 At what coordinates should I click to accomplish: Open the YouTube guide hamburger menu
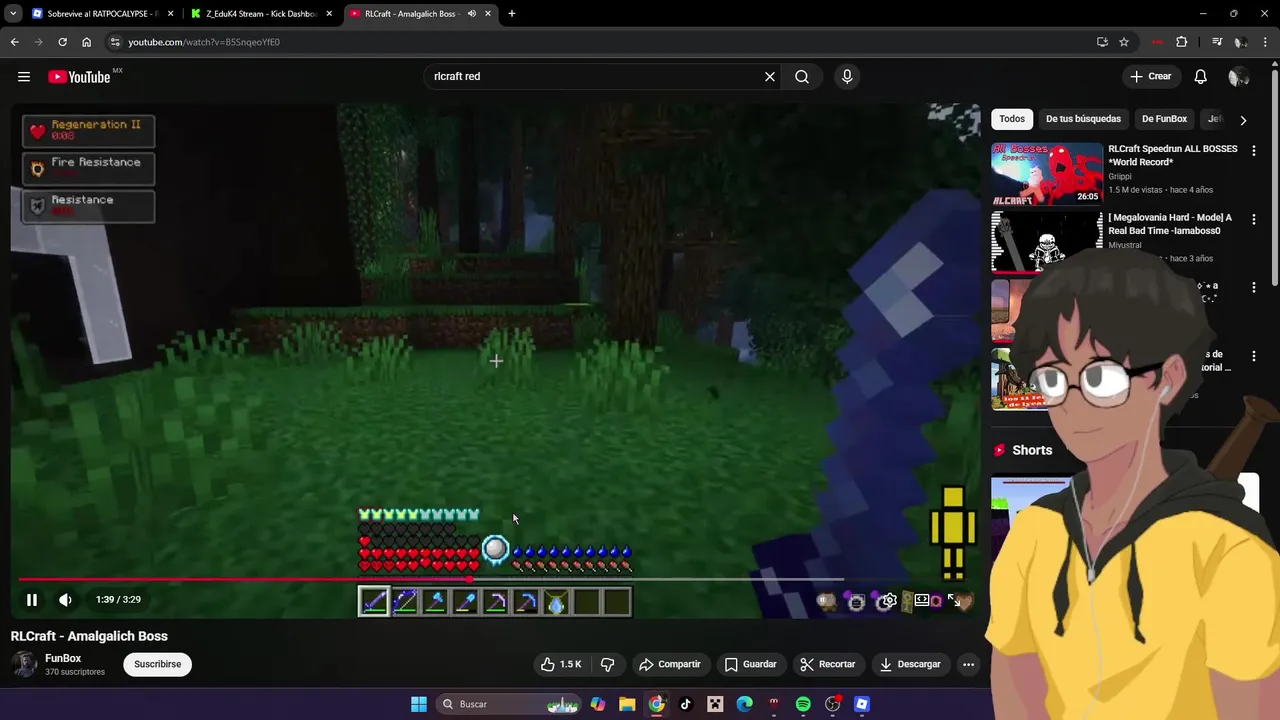pyautogui.click(x=24, y=77)
